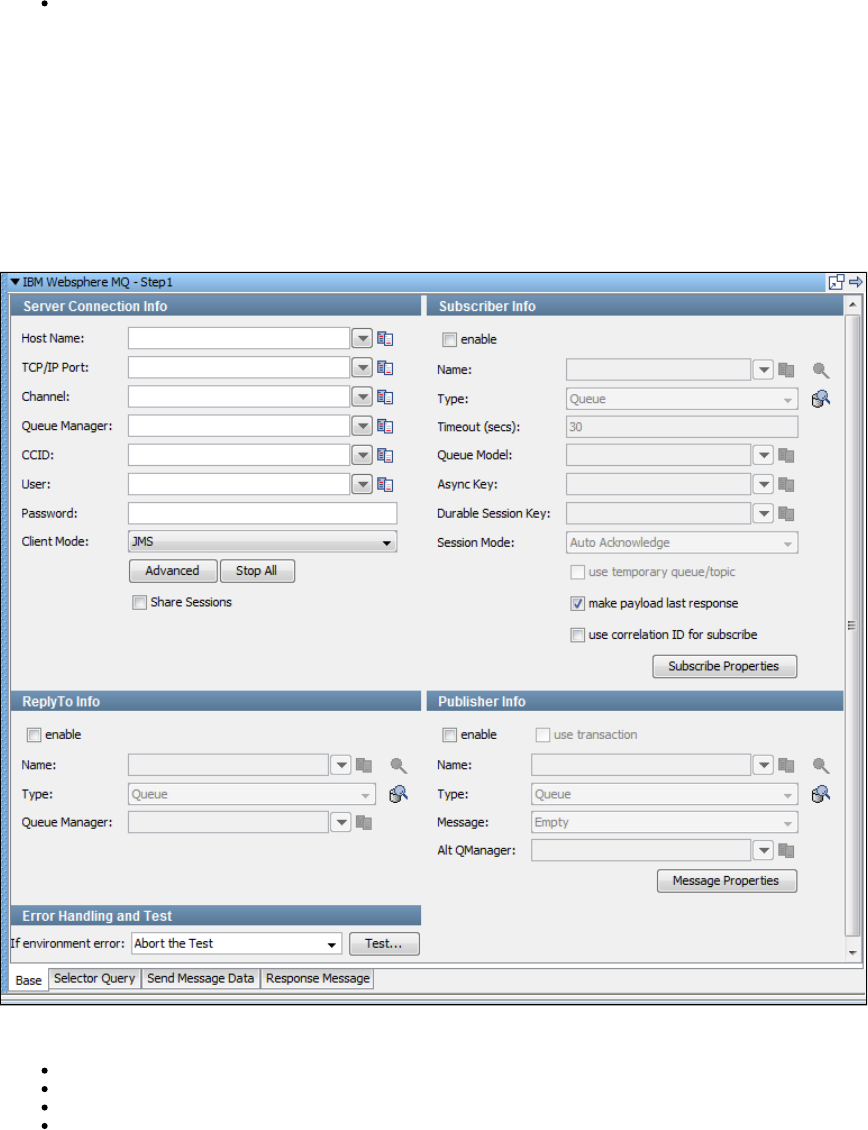868x1130 pixels.
Task: Click scrollbar up arrow
Action: [852, 305]
